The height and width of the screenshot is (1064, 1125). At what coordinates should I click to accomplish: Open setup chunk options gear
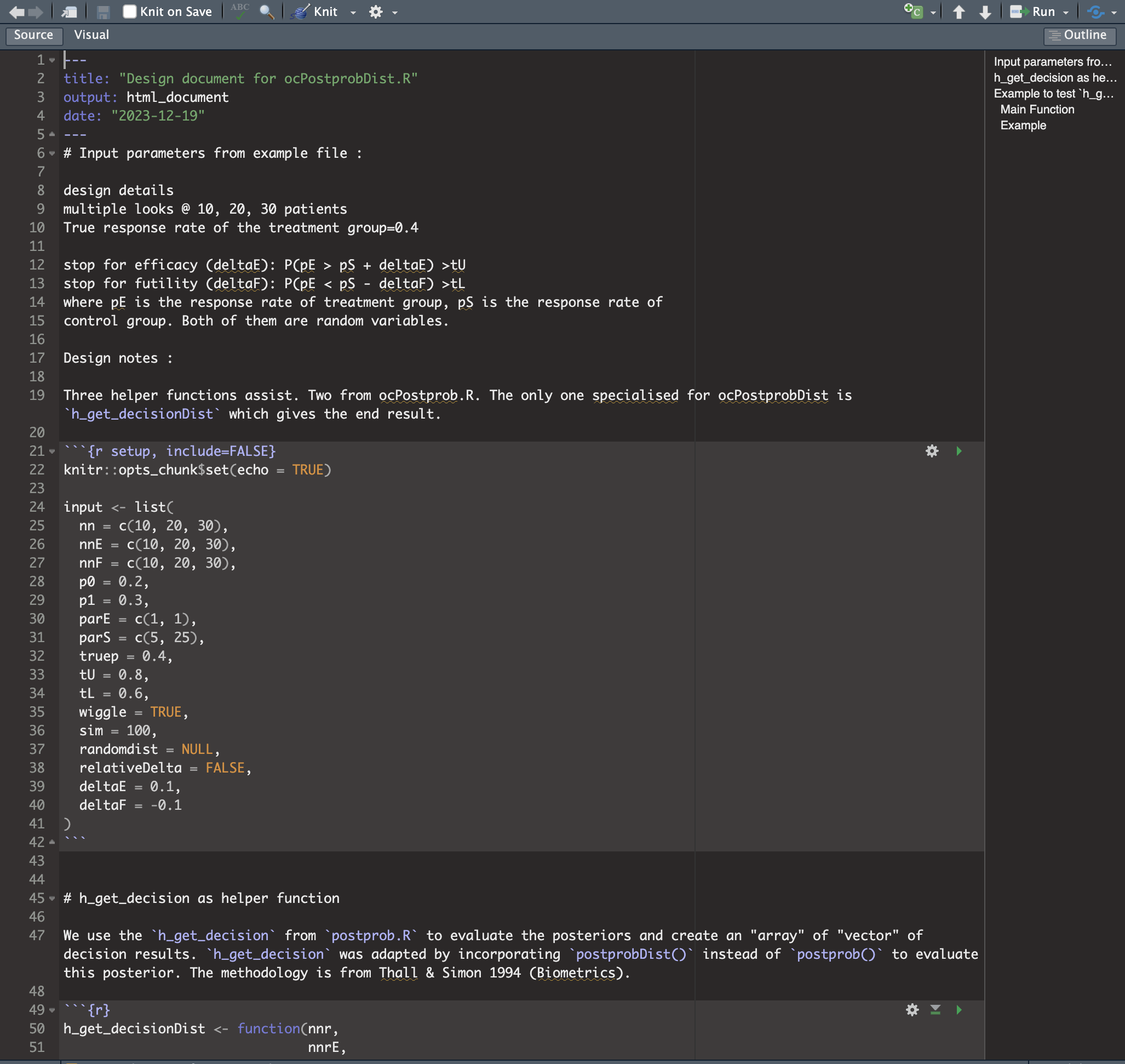tap(932, 451)
